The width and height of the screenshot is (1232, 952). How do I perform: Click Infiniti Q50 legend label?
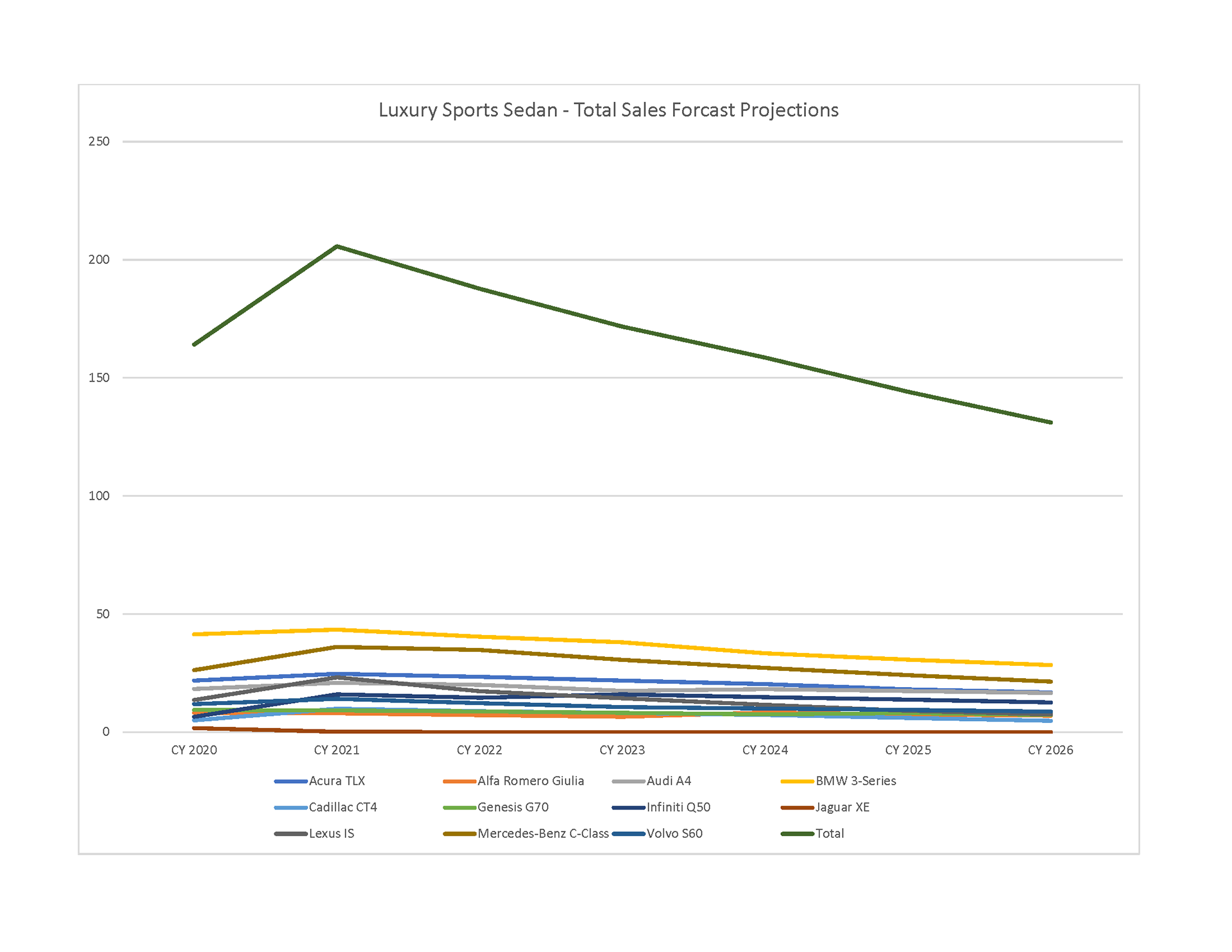click(x=678, y=807)
